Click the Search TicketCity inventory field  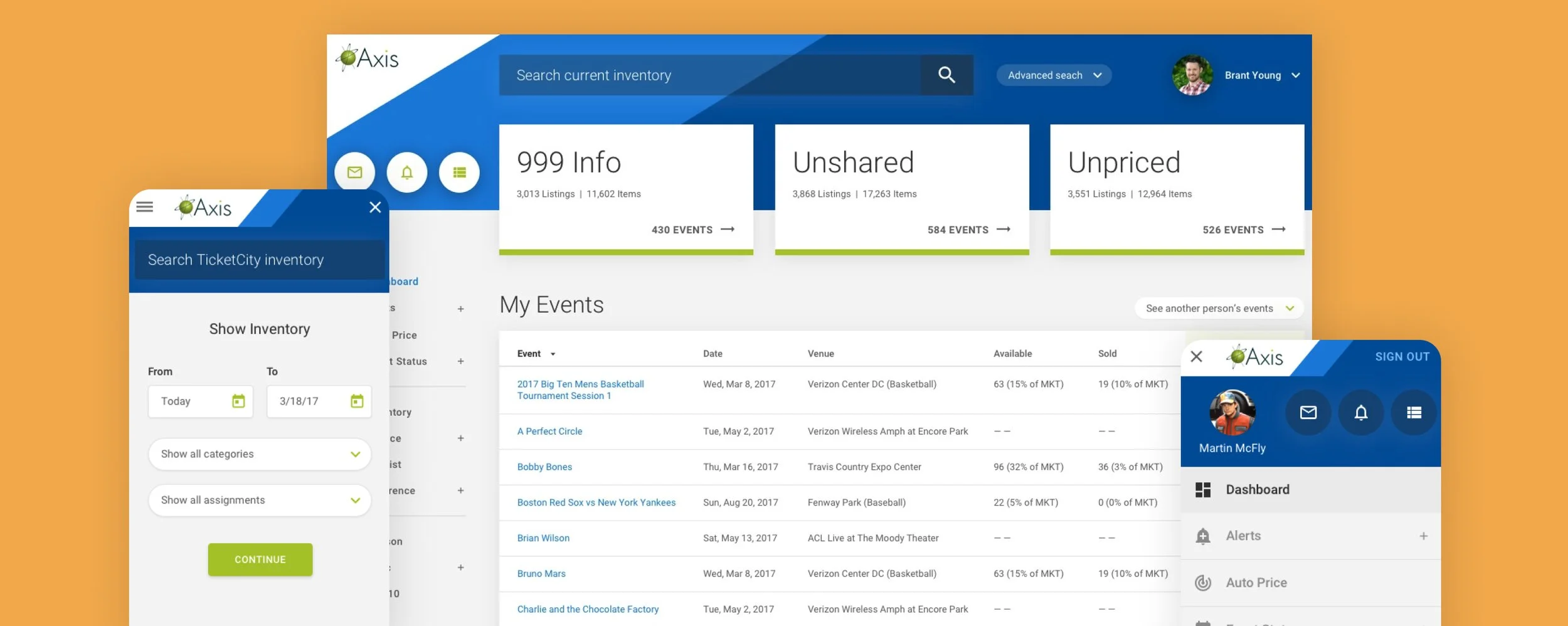tap(260, 260)
